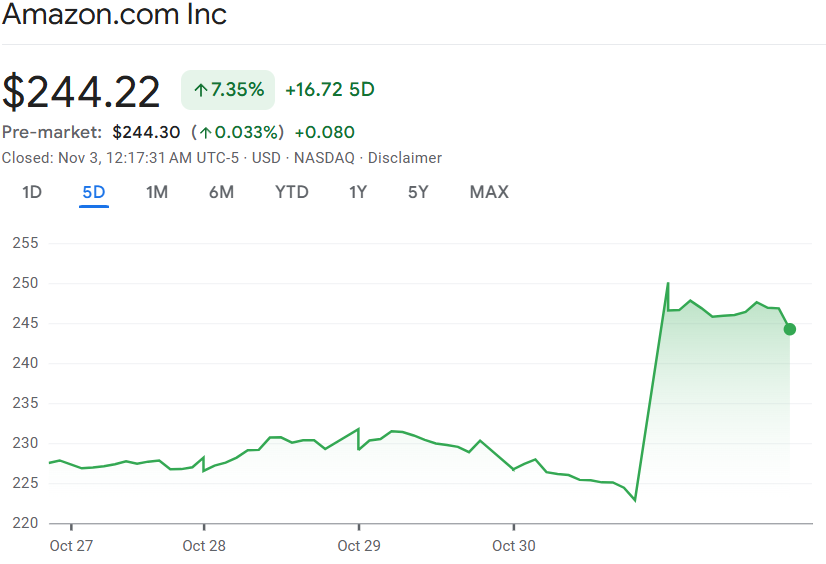Select the 5D time range tab

pyautogui.click(x=94, y=192)
